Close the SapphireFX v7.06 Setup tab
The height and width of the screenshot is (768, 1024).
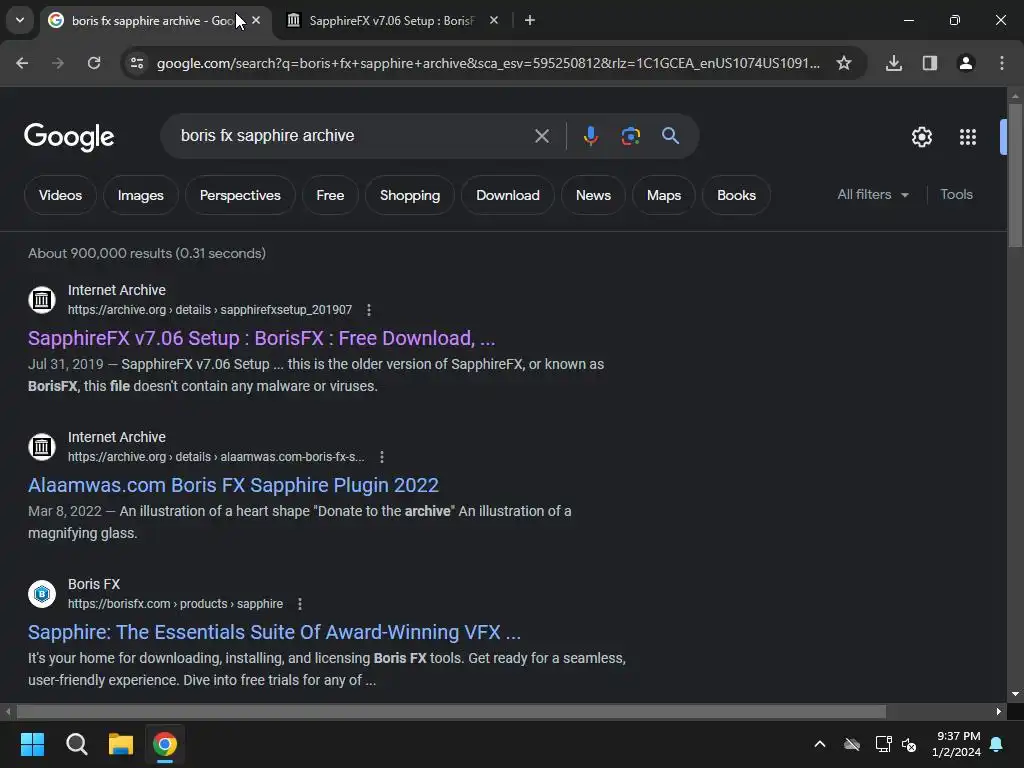tap(494, 21)
